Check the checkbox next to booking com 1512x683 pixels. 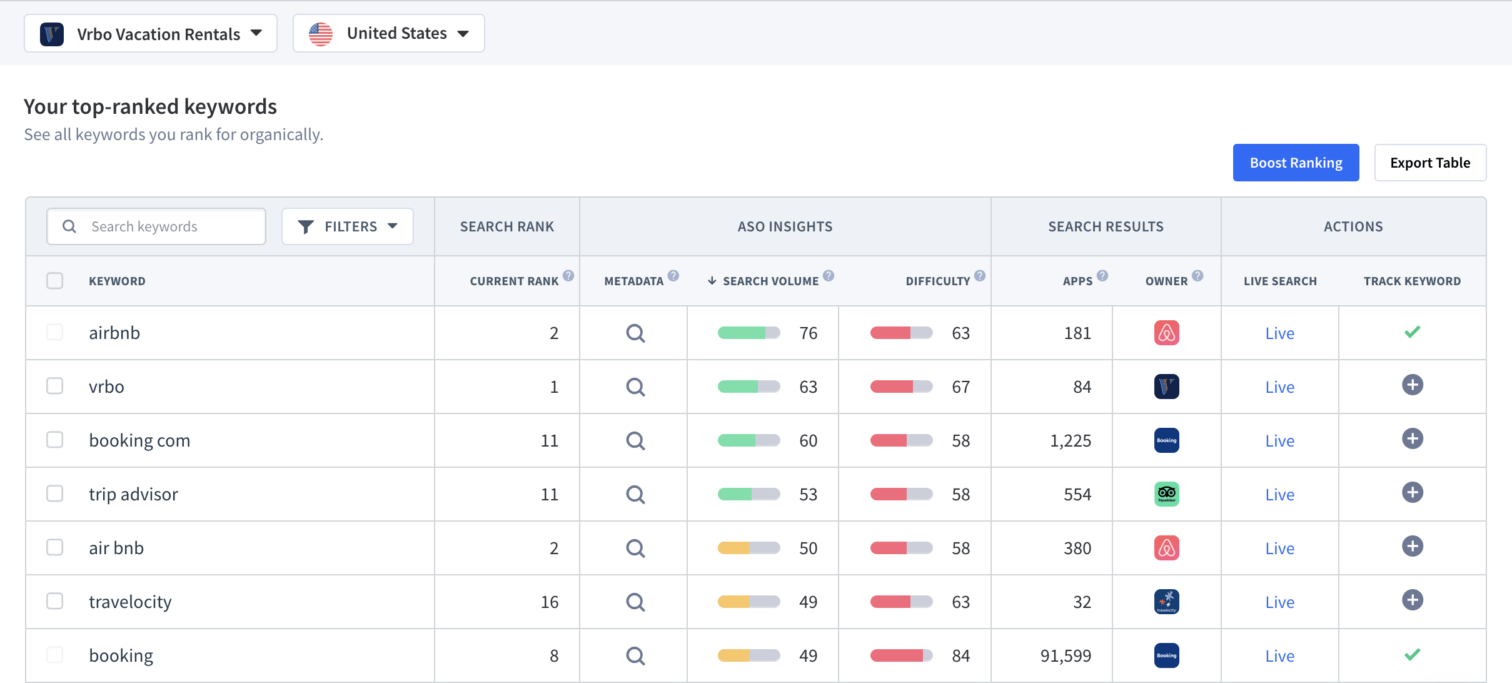pos(55,440)
